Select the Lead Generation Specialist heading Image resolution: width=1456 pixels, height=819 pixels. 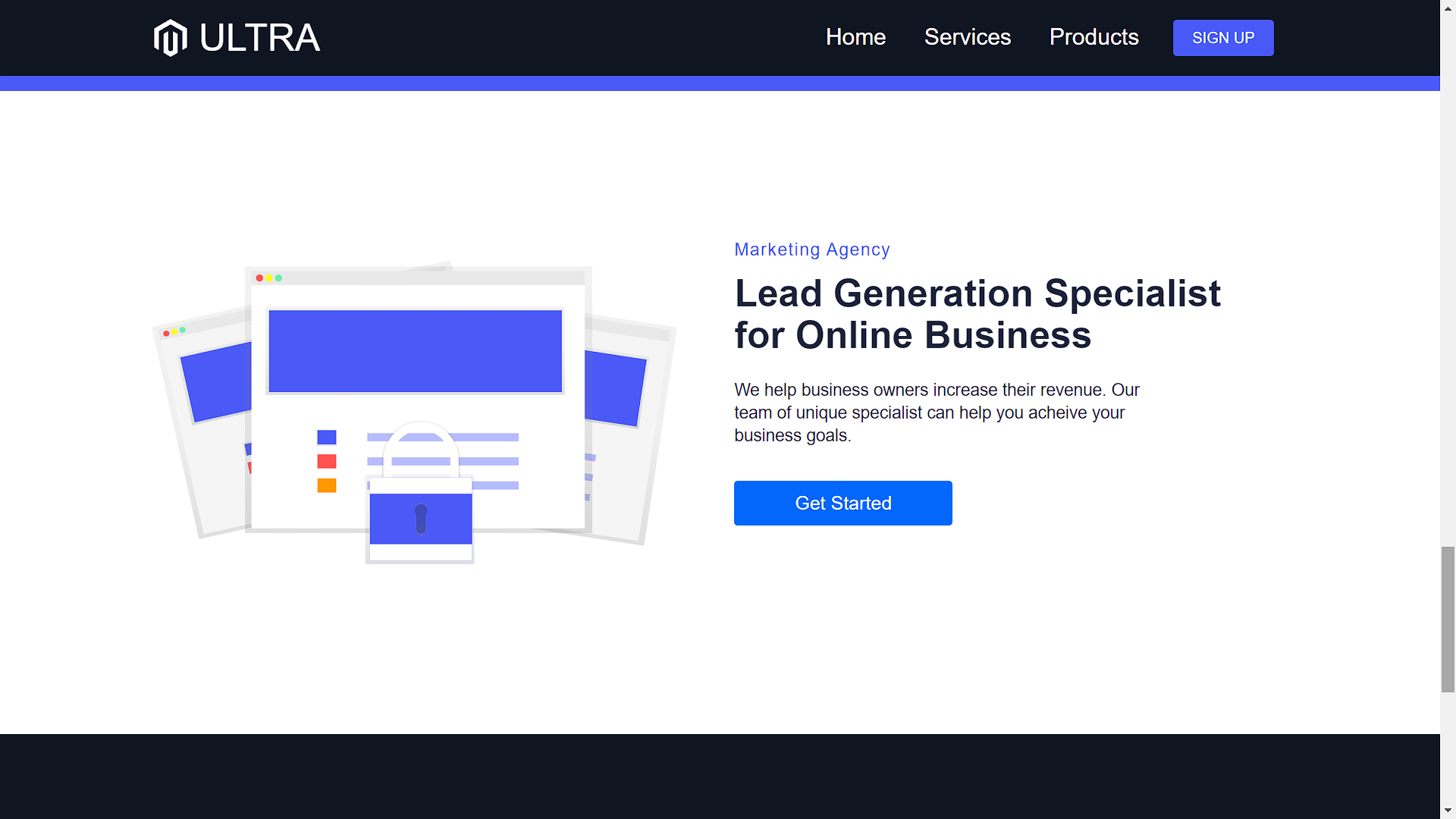tap(977, 314)
